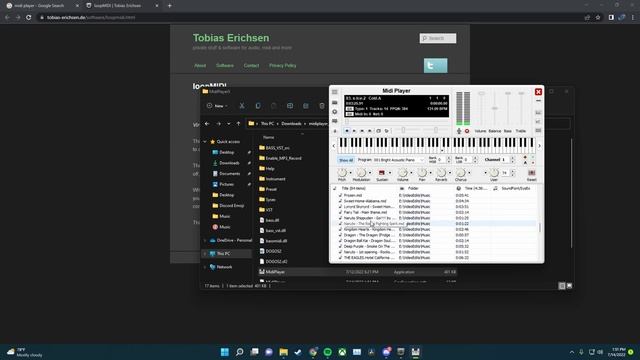The height and width of the screenshot is (360, 640).
Task: Open the New dropdown in File Explorer
Action: click(217, 106)
